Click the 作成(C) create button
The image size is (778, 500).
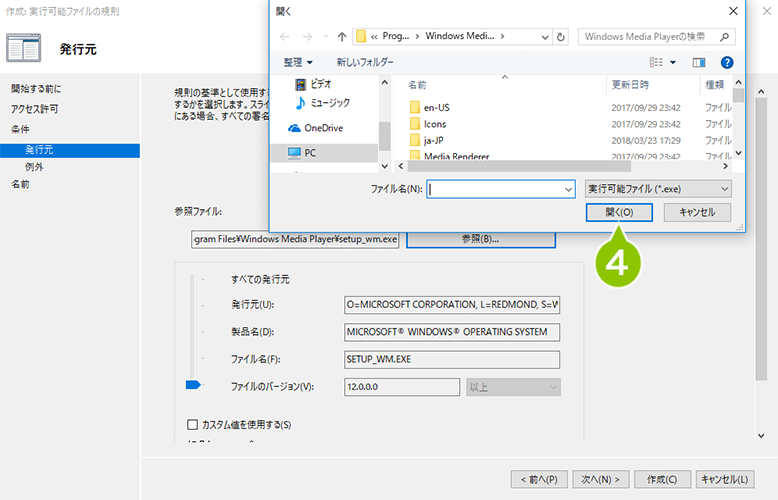(662, 480)
